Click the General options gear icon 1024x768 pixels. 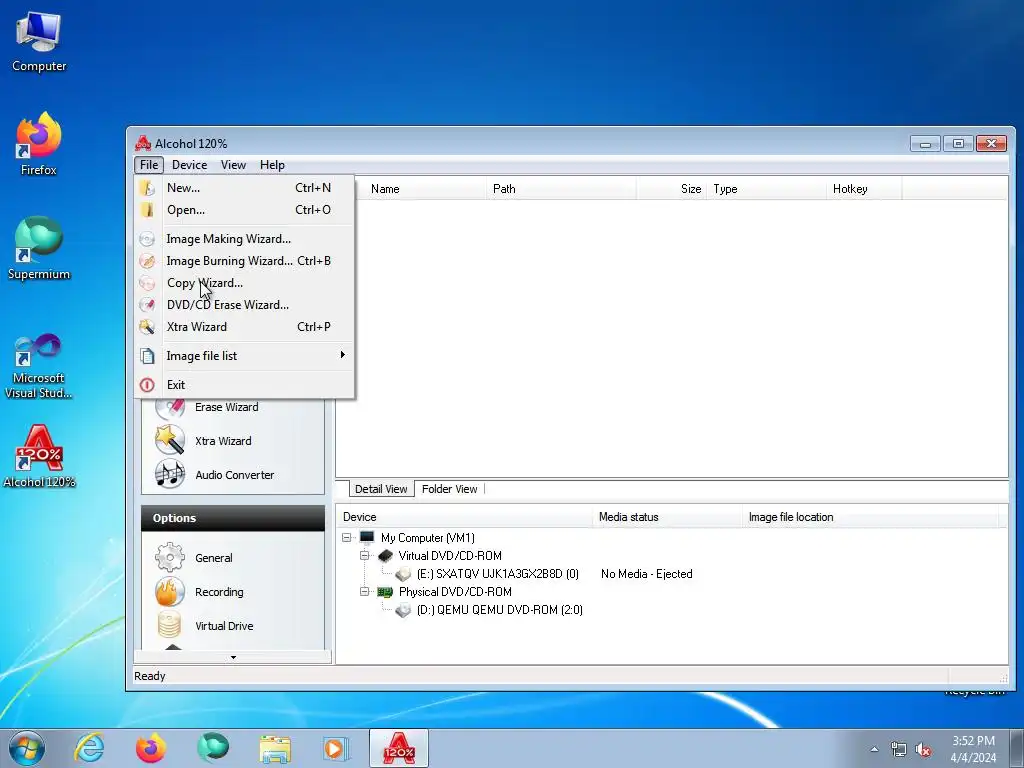[x=170, y=557]
